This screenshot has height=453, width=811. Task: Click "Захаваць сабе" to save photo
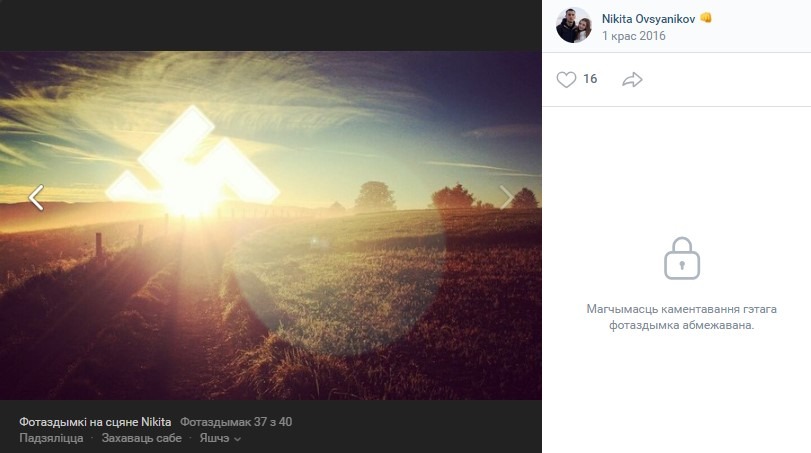click(x=142, y=438)
